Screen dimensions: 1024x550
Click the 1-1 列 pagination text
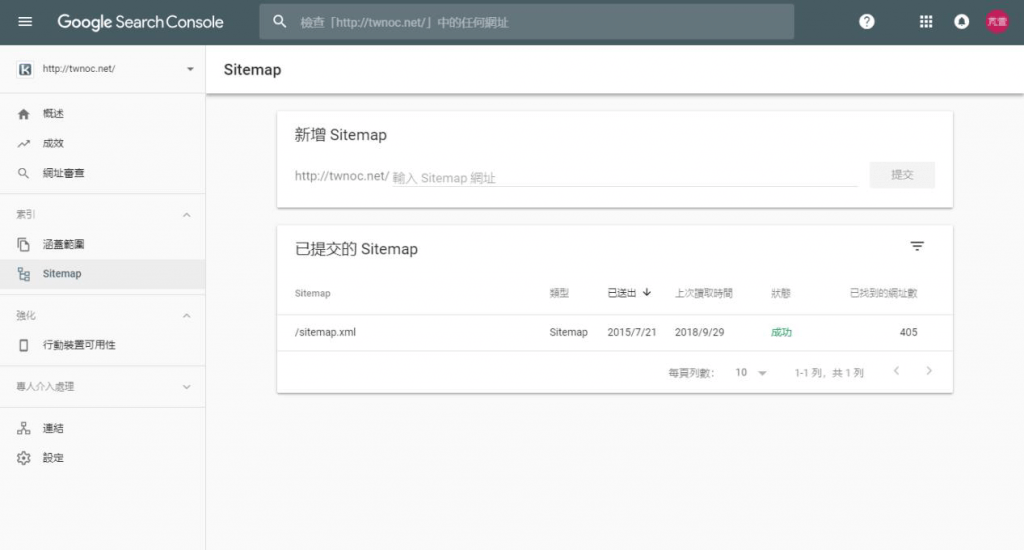829,373
